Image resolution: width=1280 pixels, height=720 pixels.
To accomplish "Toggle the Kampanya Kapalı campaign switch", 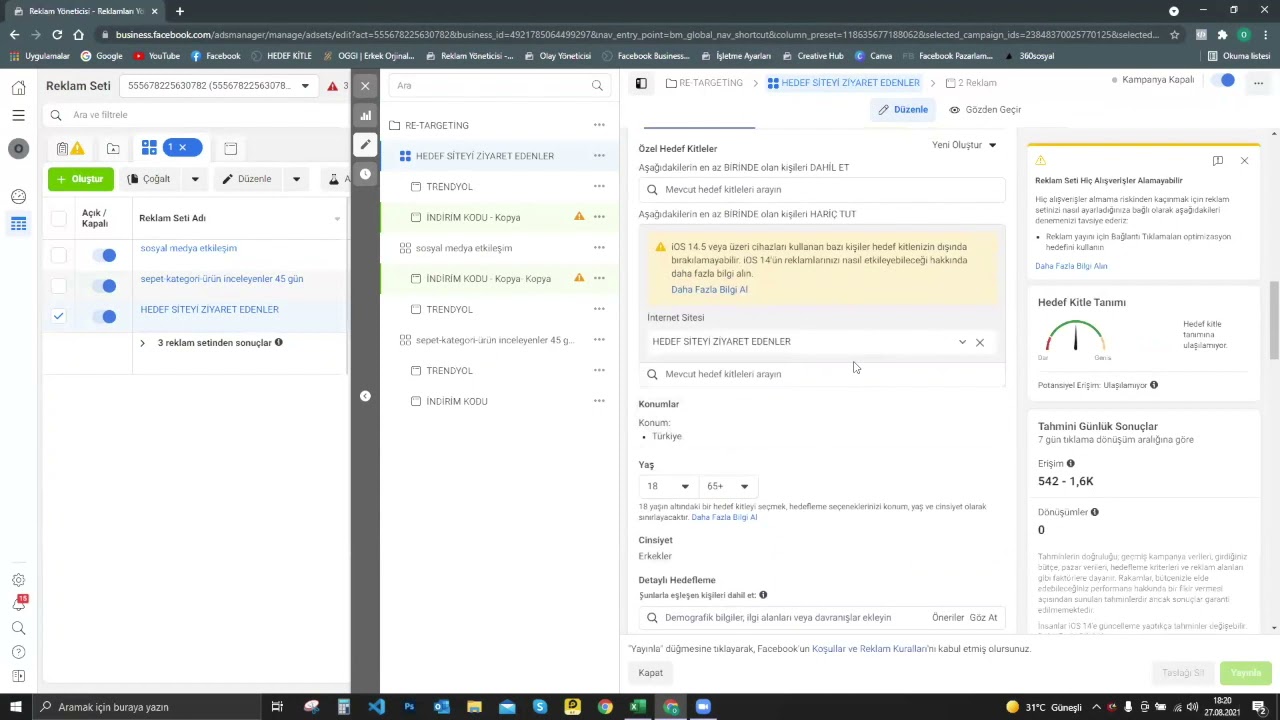I will coord(1223,80).
